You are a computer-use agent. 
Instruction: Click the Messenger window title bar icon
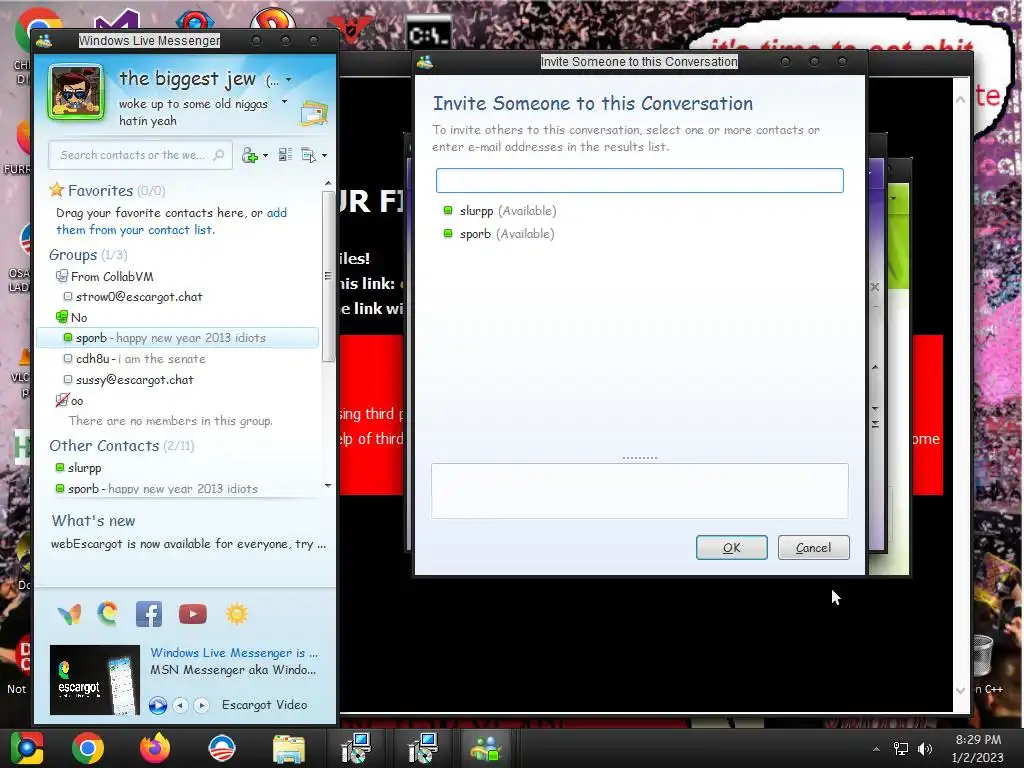tap(44, 40)
